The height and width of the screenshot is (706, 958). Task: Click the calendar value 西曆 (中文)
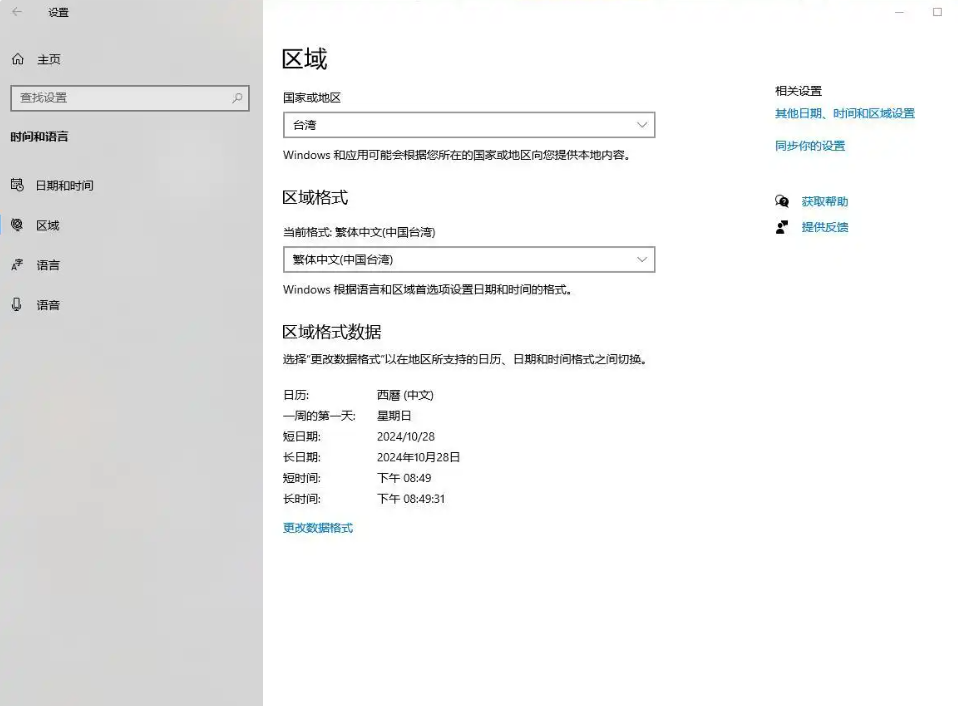tap(405, 395)
